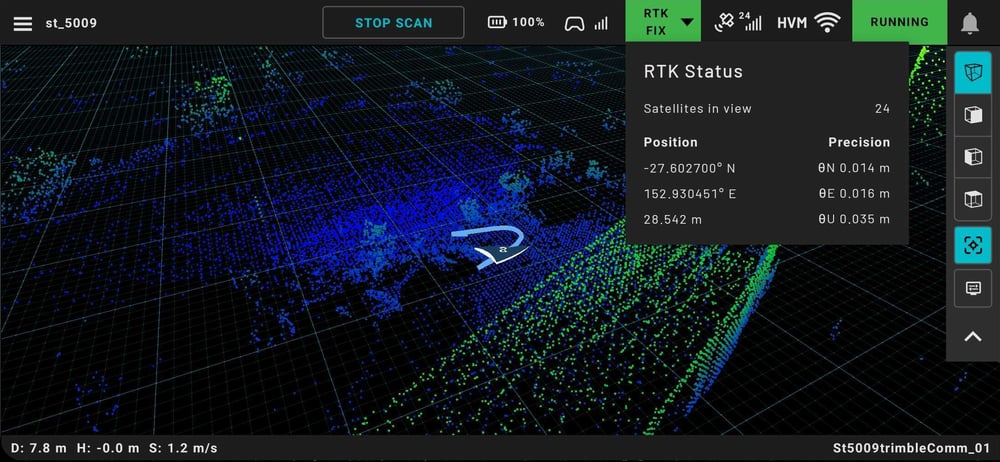Toggle the center-on-scanner tracking button

[x=972, y=245]
